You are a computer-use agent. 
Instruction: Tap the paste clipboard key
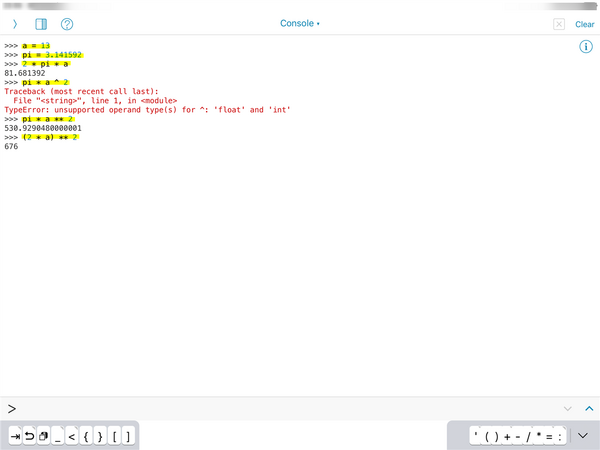[43, 437]
